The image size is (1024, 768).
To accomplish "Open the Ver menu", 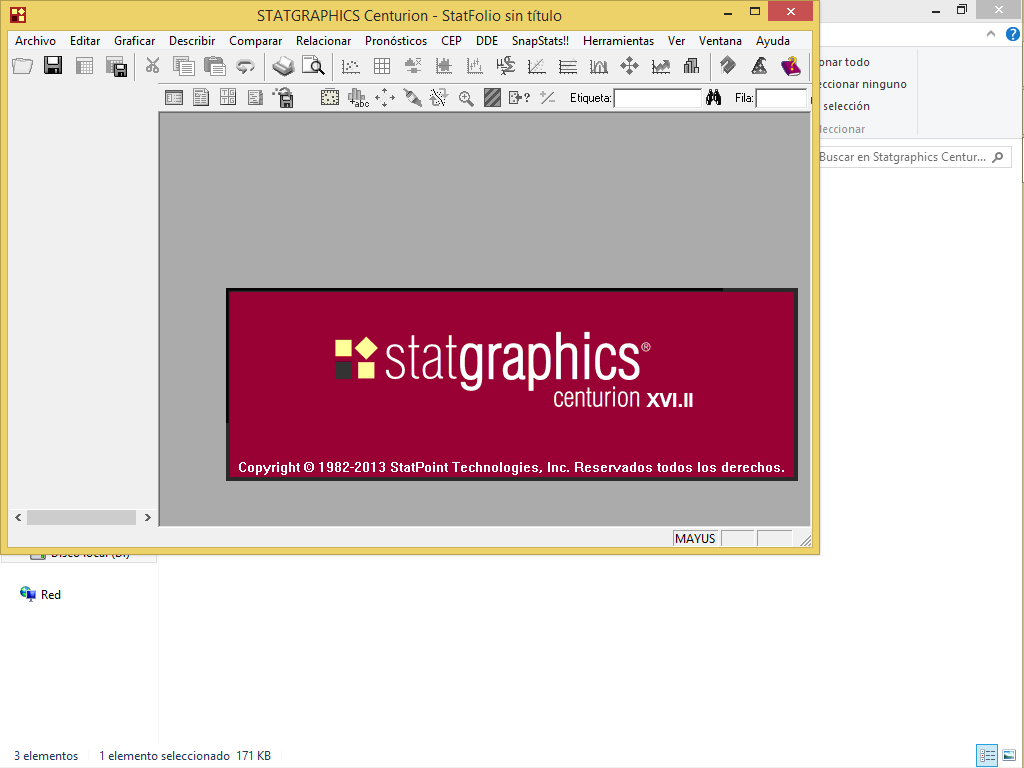I will pos(677,40).
